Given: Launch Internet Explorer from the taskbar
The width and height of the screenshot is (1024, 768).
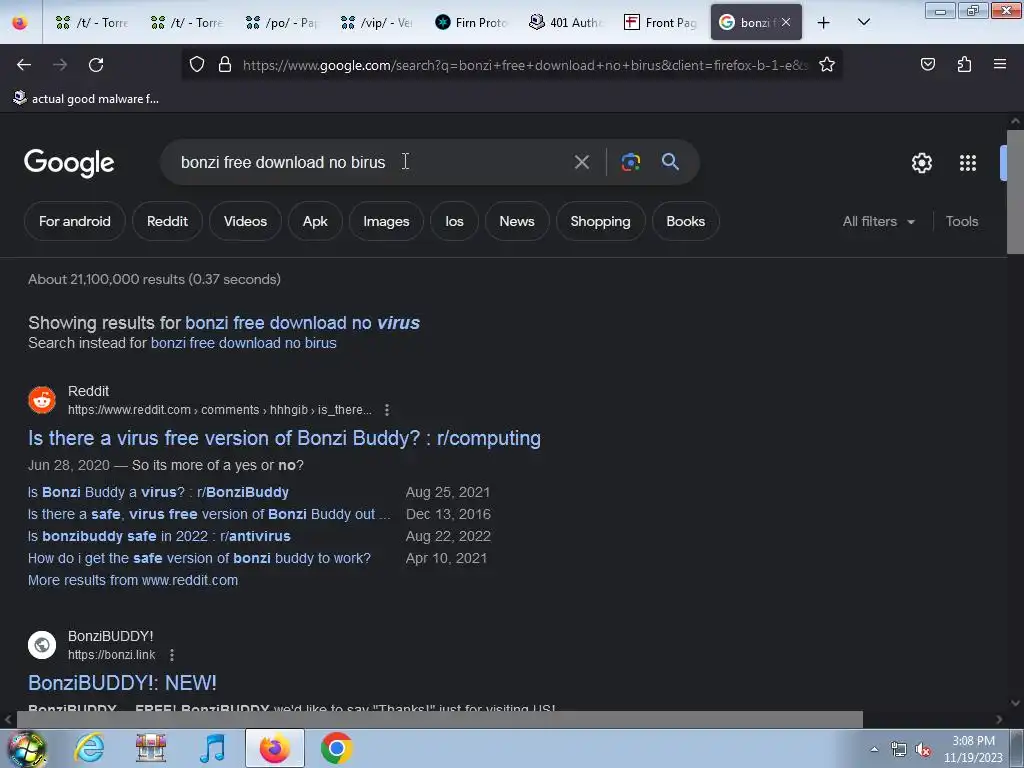Looking at the screenshot, I should pyautogui.click(x=89, y=748).
